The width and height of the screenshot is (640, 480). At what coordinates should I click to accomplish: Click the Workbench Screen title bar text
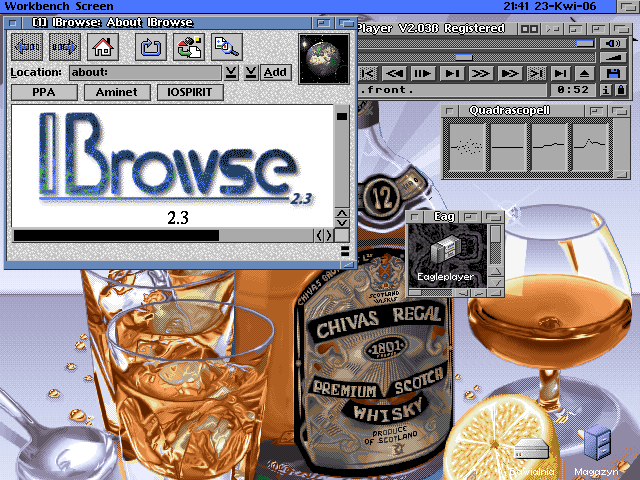tap(59, 6)
